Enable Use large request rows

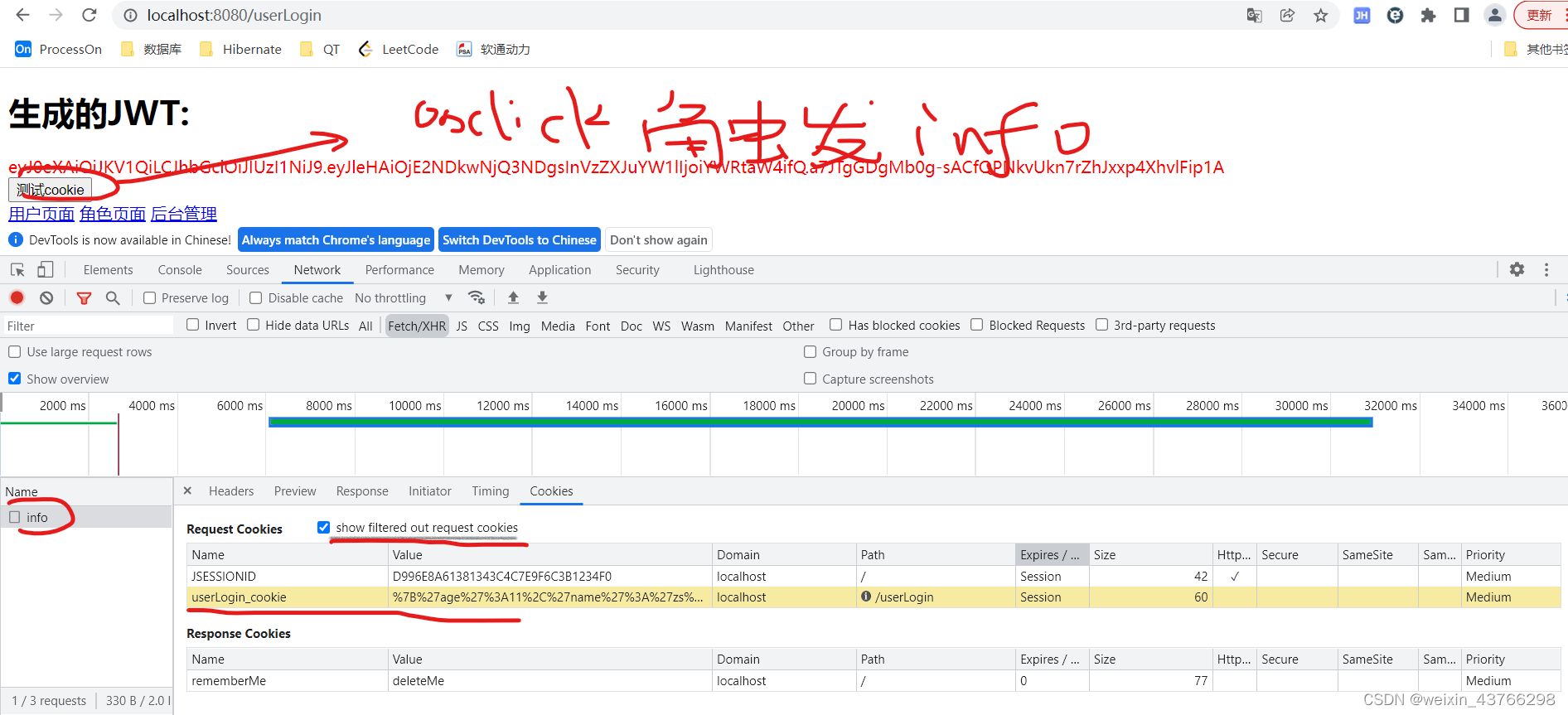tap(14, 351)
